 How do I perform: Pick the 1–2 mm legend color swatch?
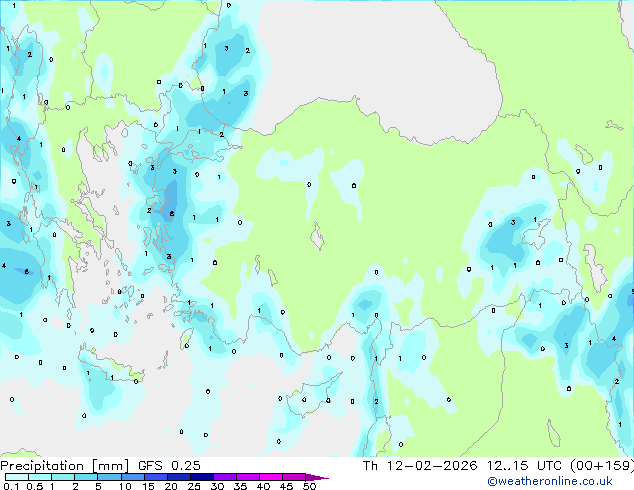coord(63,477)
